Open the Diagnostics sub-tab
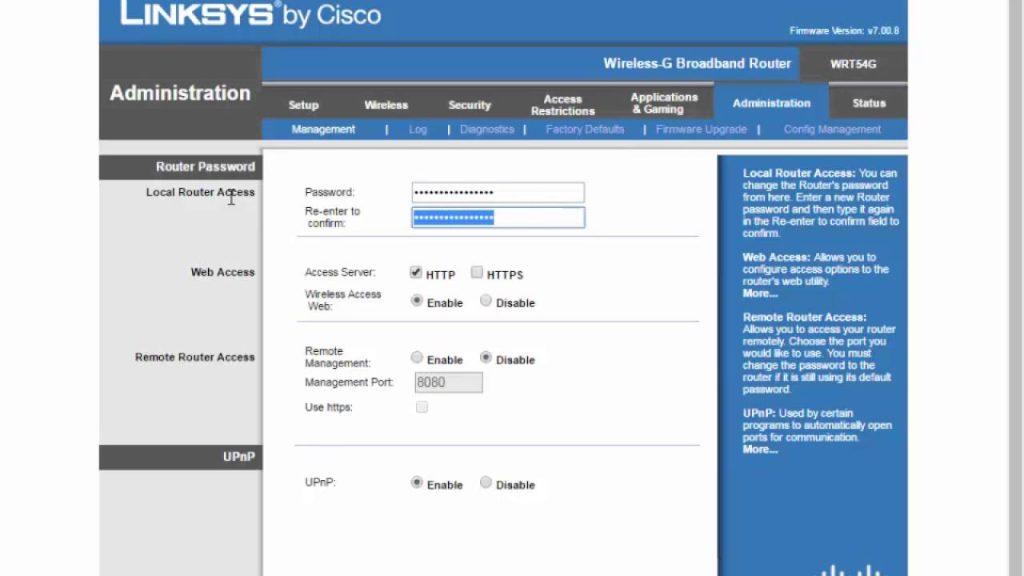Screen dimensions: 1024x576 [487, 129]
